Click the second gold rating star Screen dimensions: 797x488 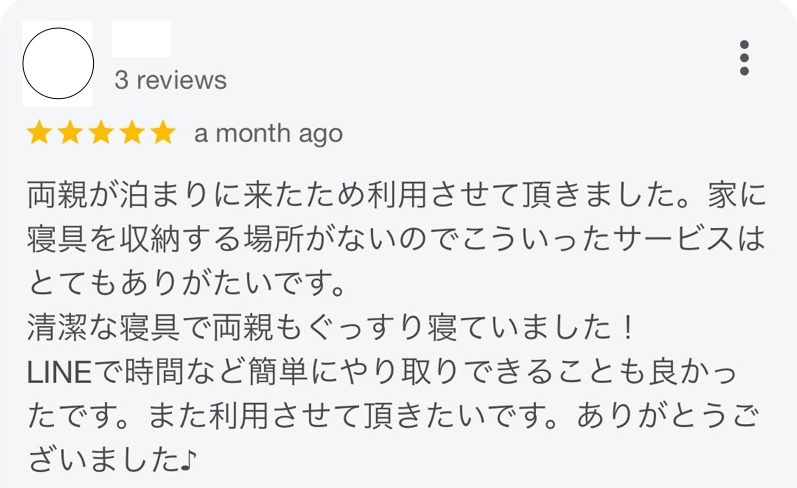[70, 133]
